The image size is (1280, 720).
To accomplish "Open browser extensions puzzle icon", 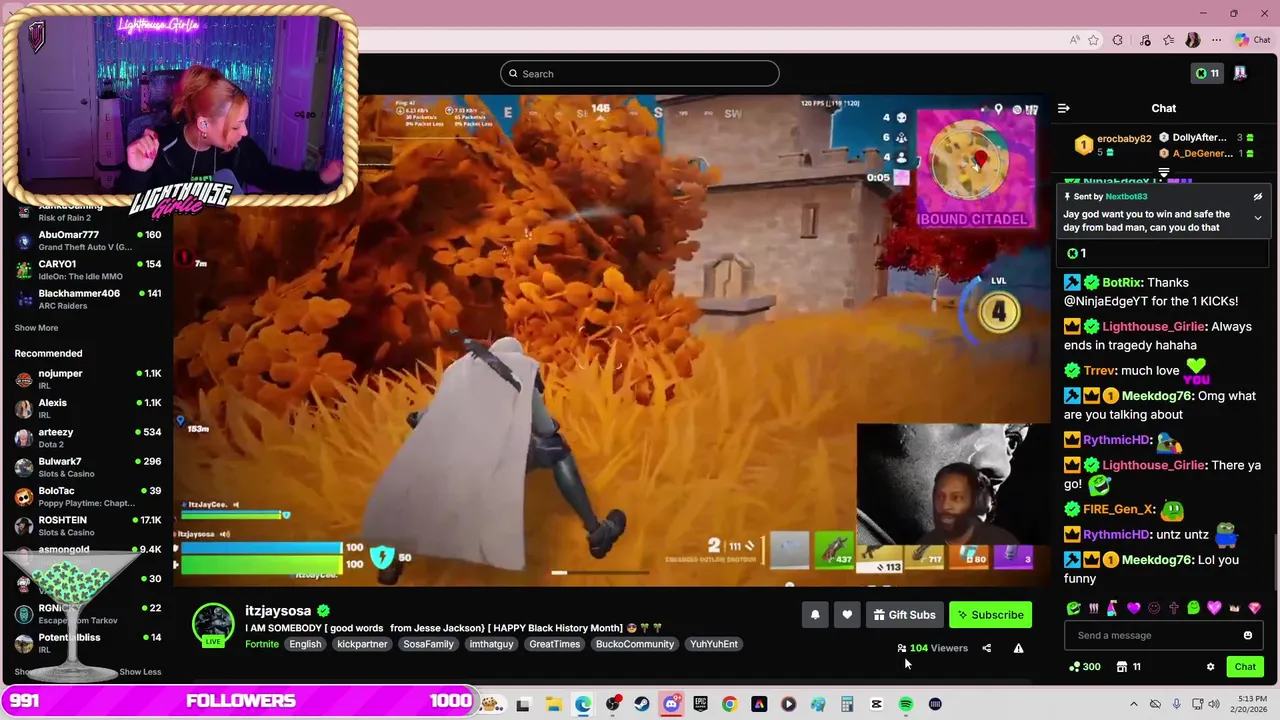I will click(x=1118, y=40).
